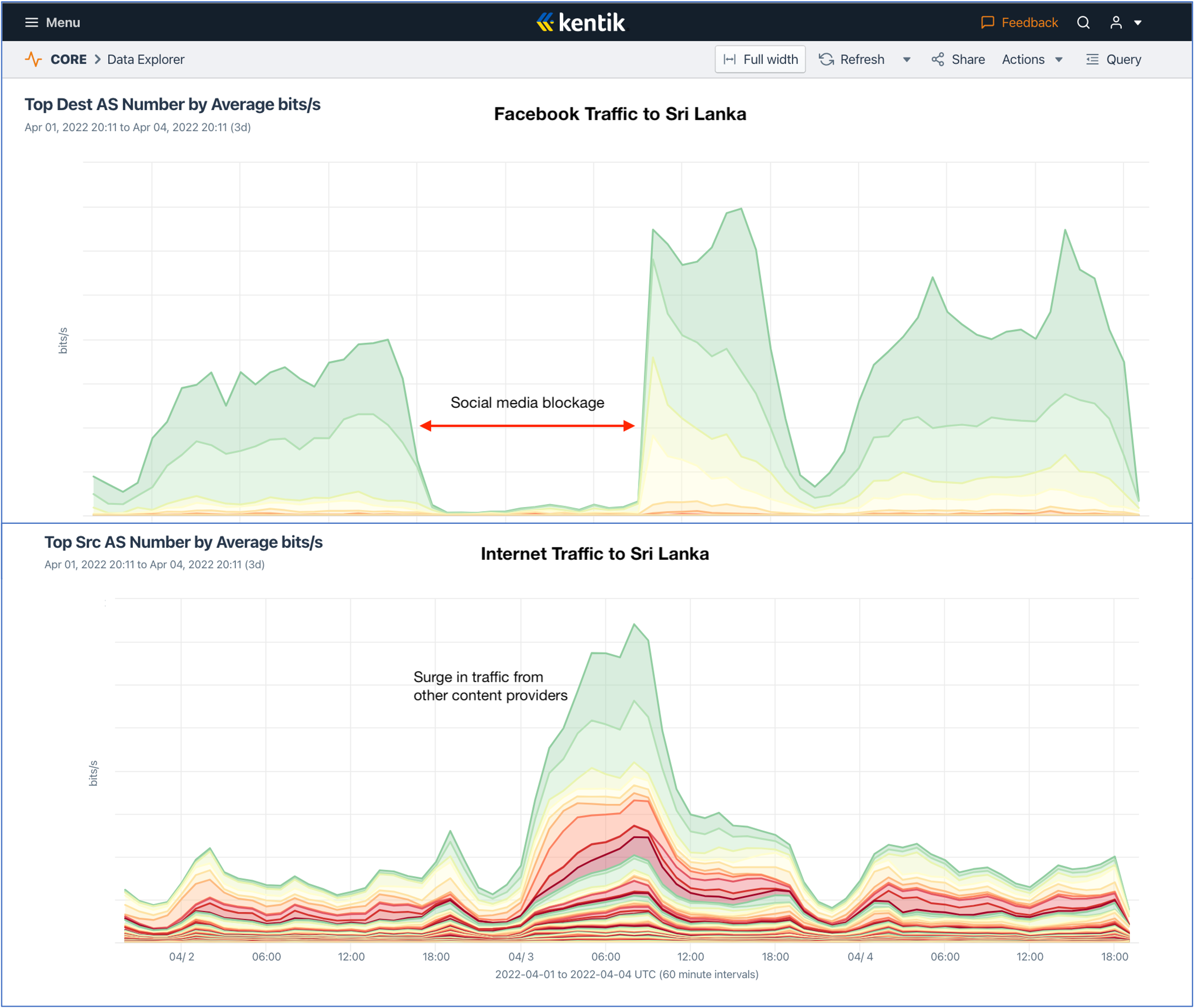Click the CORE pulse icon
1194x1008 pixels.
pos(34,59)
